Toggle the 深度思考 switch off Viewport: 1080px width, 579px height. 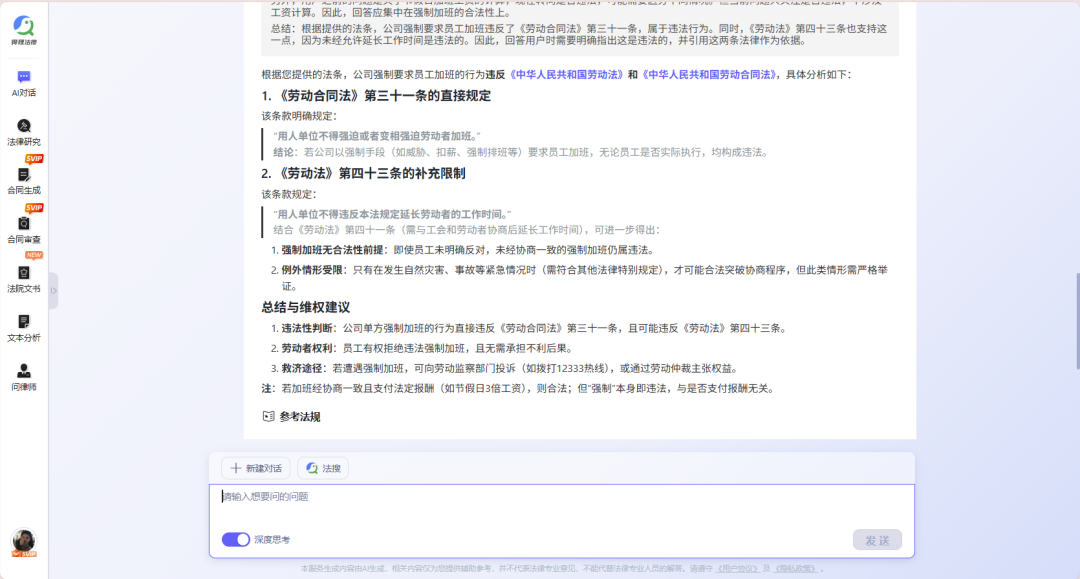236,540
